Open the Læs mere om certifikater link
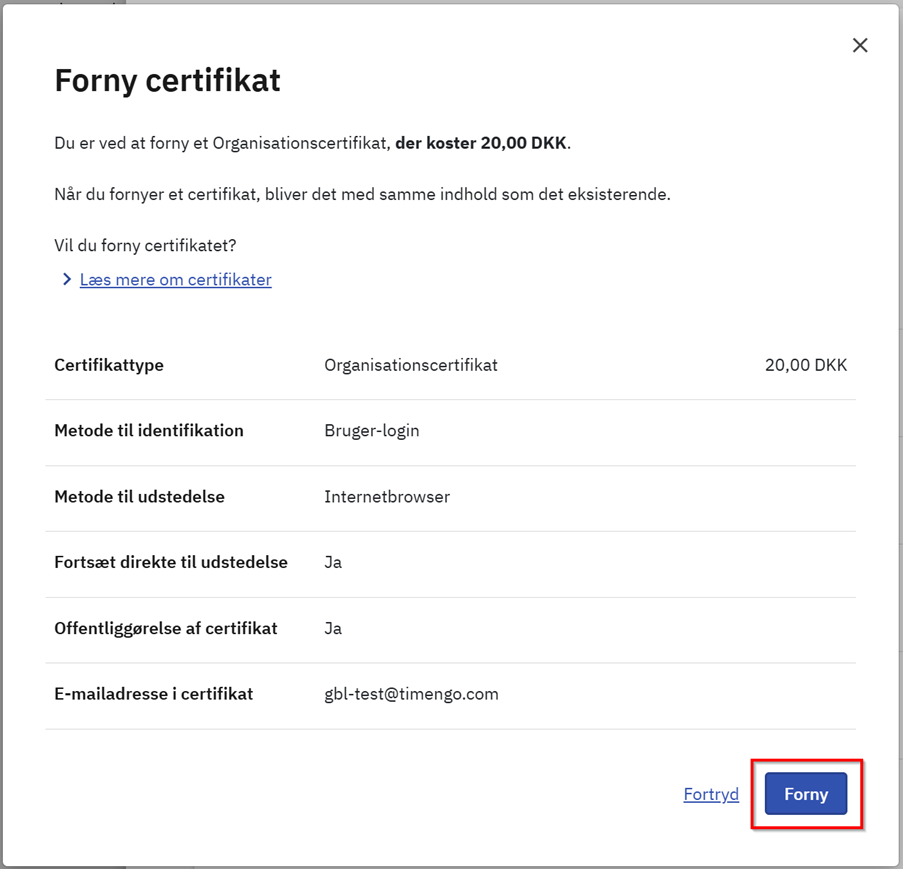903x869 pixels. (x=175, y=280)
